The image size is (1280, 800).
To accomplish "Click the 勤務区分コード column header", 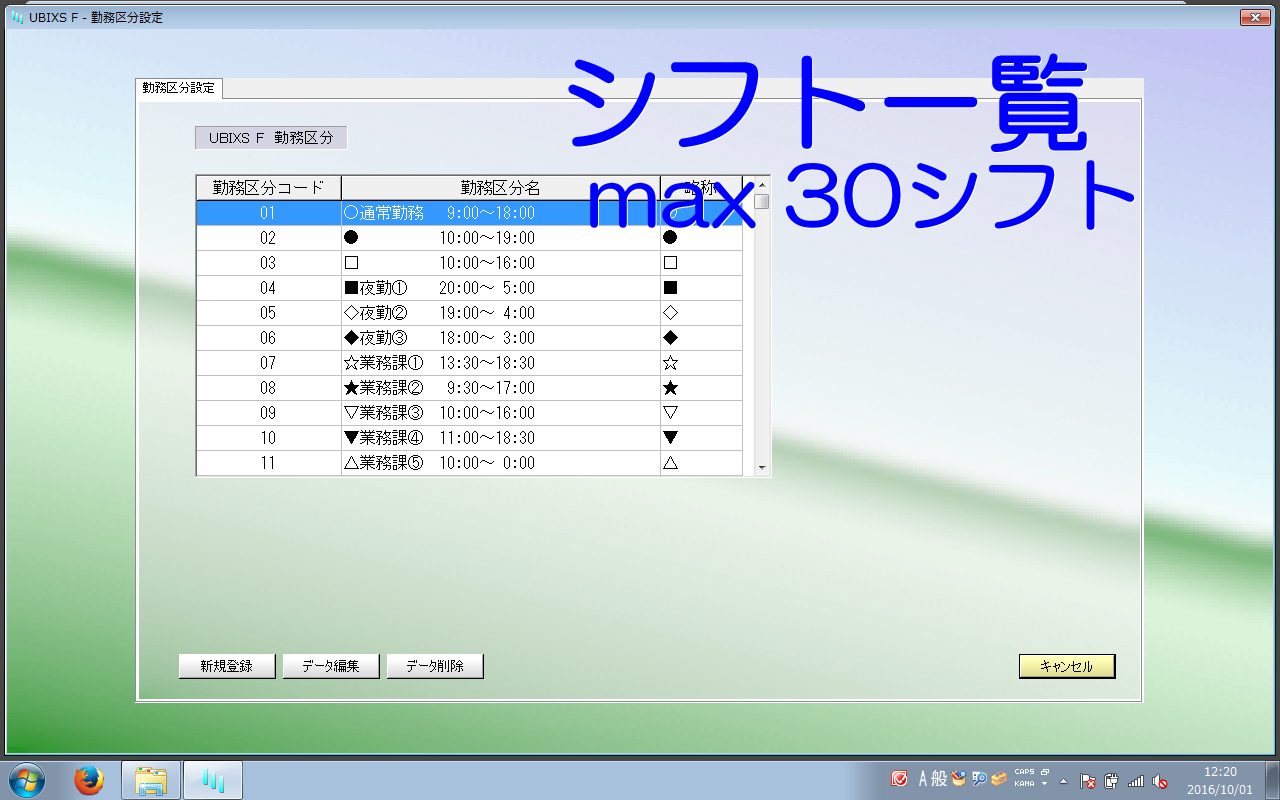I will pos(268,188).
